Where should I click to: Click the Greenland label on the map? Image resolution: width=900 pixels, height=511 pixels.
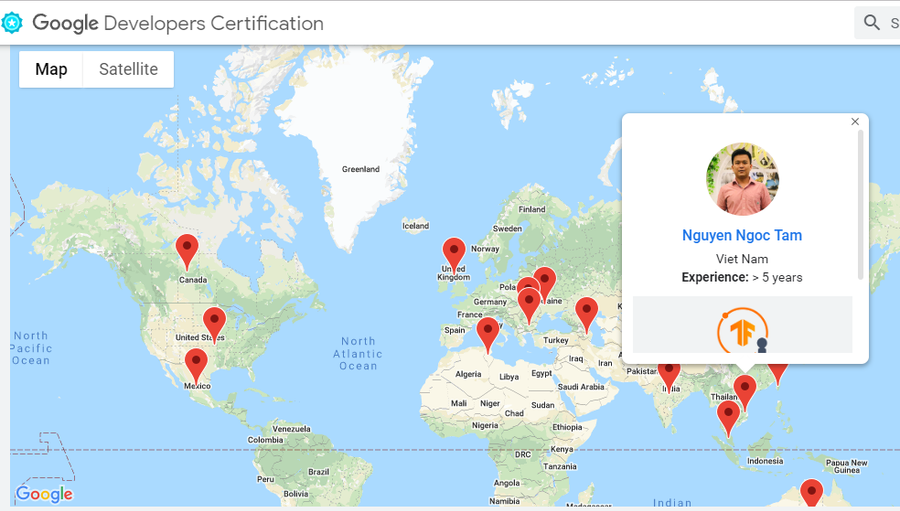pyautogui.click(x=360, y=169)
